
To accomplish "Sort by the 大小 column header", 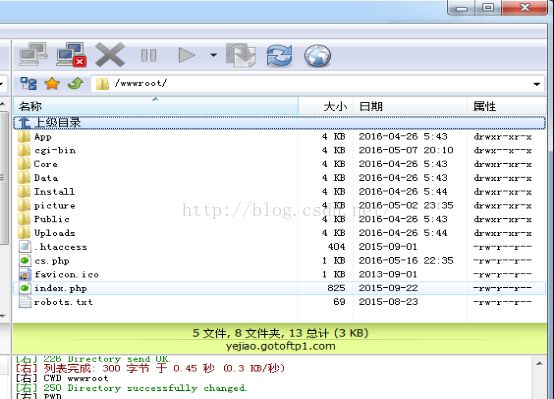I will point(326,106).
